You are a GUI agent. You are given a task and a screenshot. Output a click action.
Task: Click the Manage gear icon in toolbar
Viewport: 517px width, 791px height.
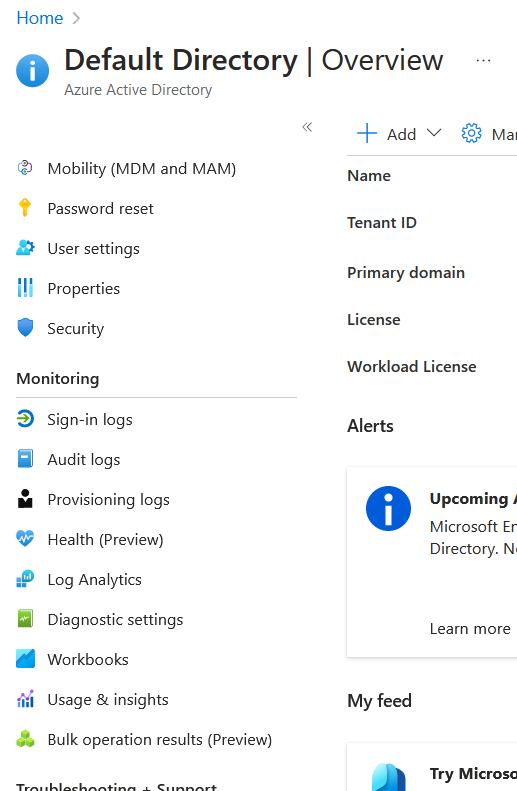[471, 134]
